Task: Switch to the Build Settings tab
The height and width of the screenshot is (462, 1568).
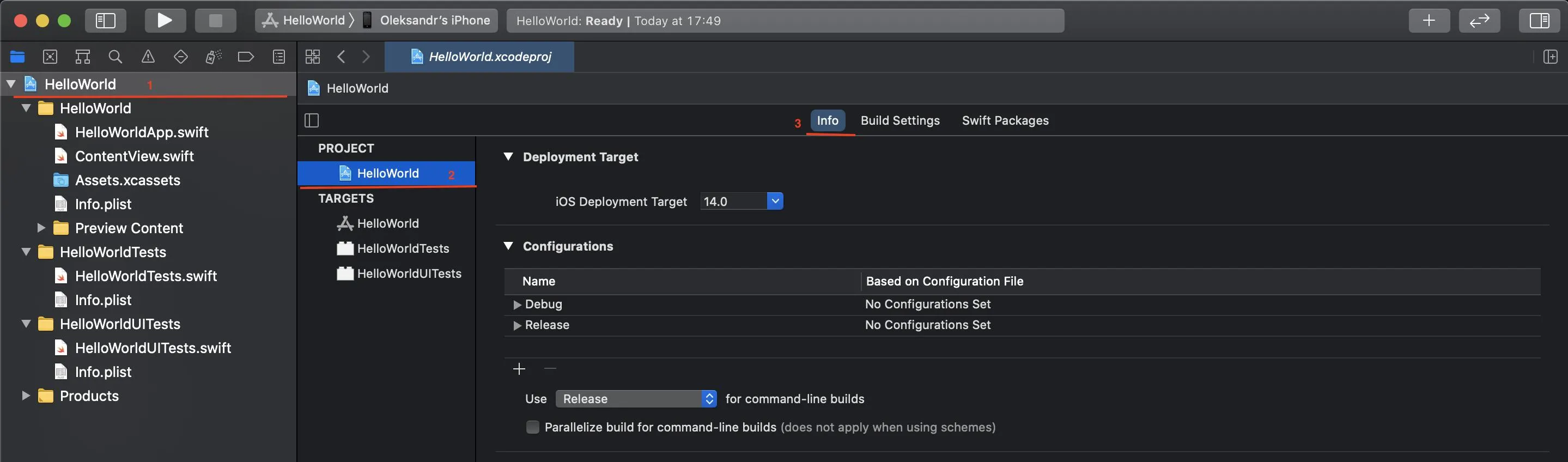Action: pyautogui.click(x=900, y=120)
